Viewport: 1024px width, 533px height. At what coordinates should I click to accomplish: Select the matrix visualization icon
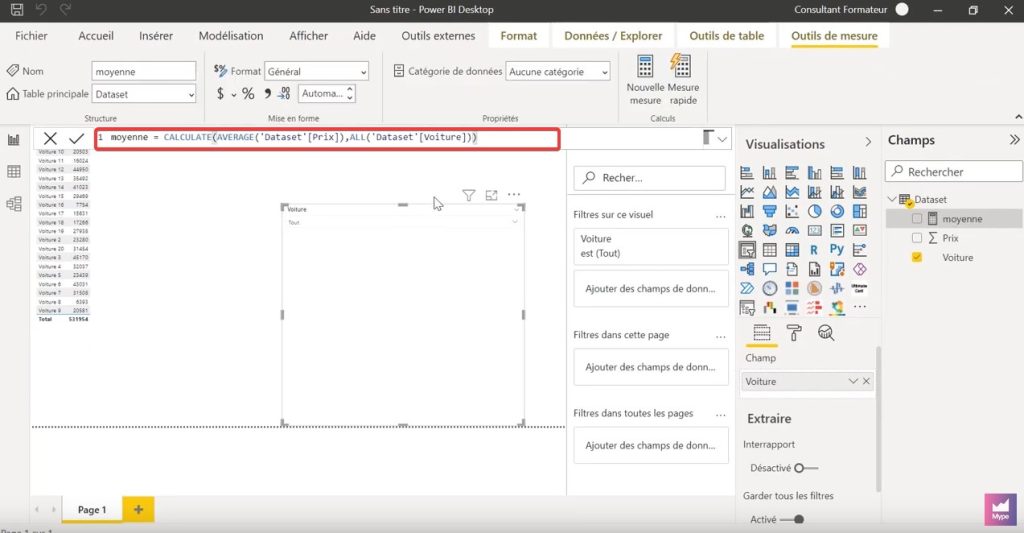pos(792,250)
